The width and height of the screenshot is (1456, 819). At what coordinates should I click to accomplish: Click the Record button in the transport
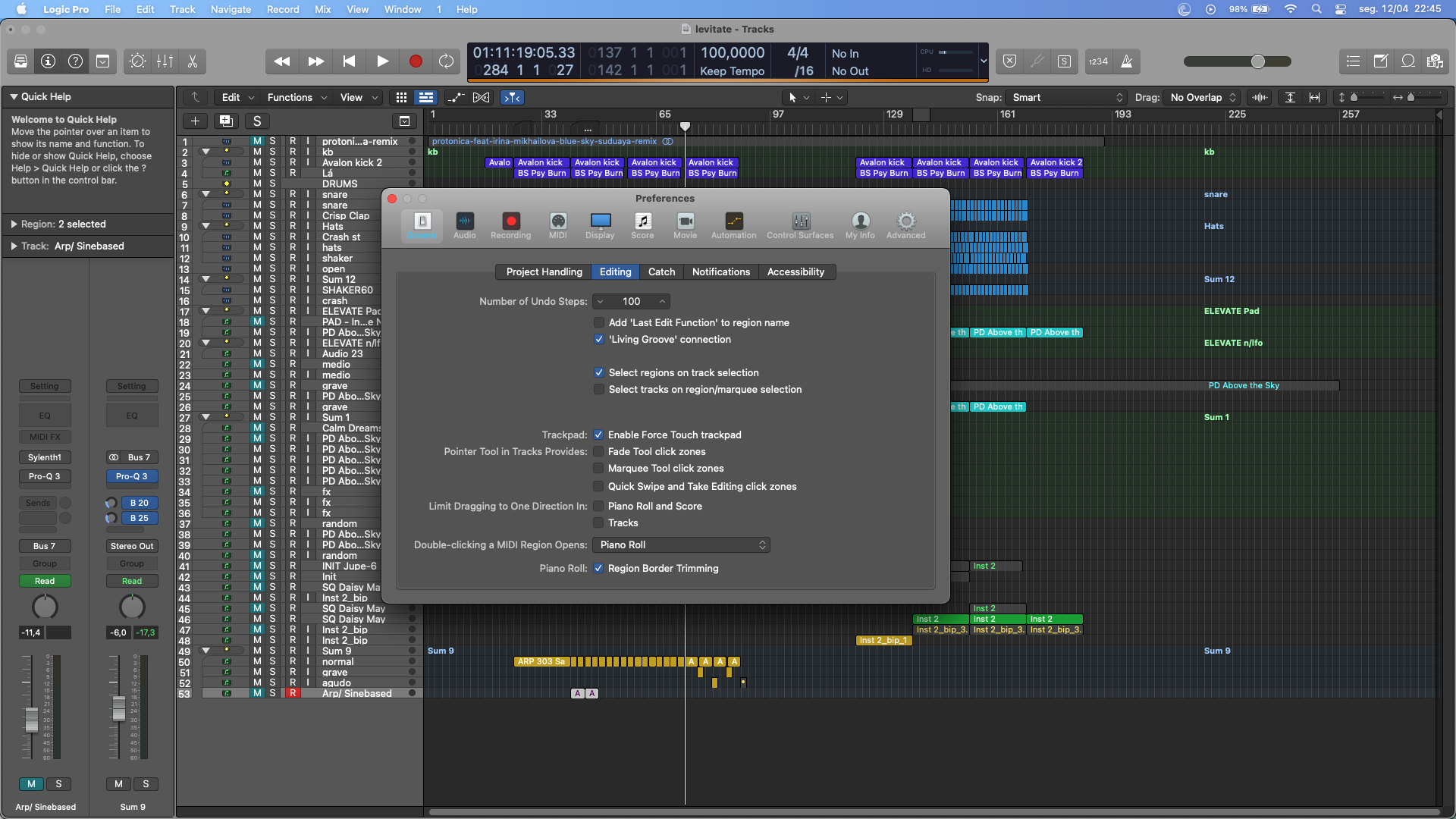tap(416, 61)
